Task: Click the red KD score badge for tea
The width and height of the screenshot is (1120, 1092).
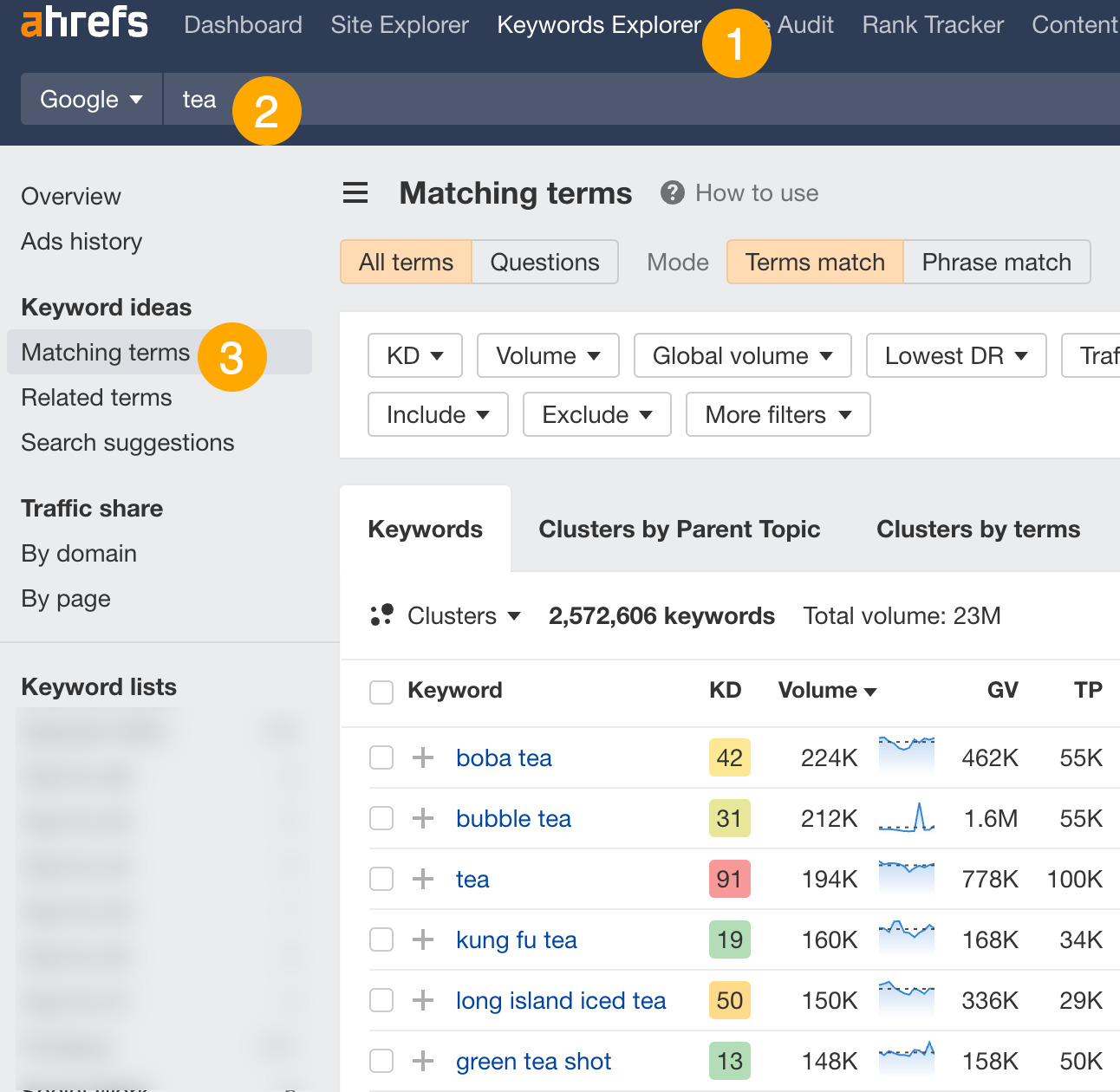Action: [729, 879]
